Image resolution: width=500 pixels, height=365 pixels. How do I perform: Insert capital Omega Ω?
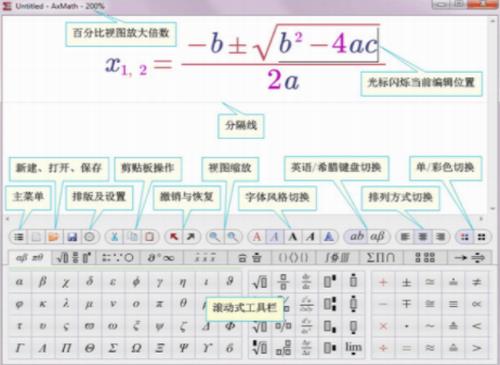click(x=136, y=348)
